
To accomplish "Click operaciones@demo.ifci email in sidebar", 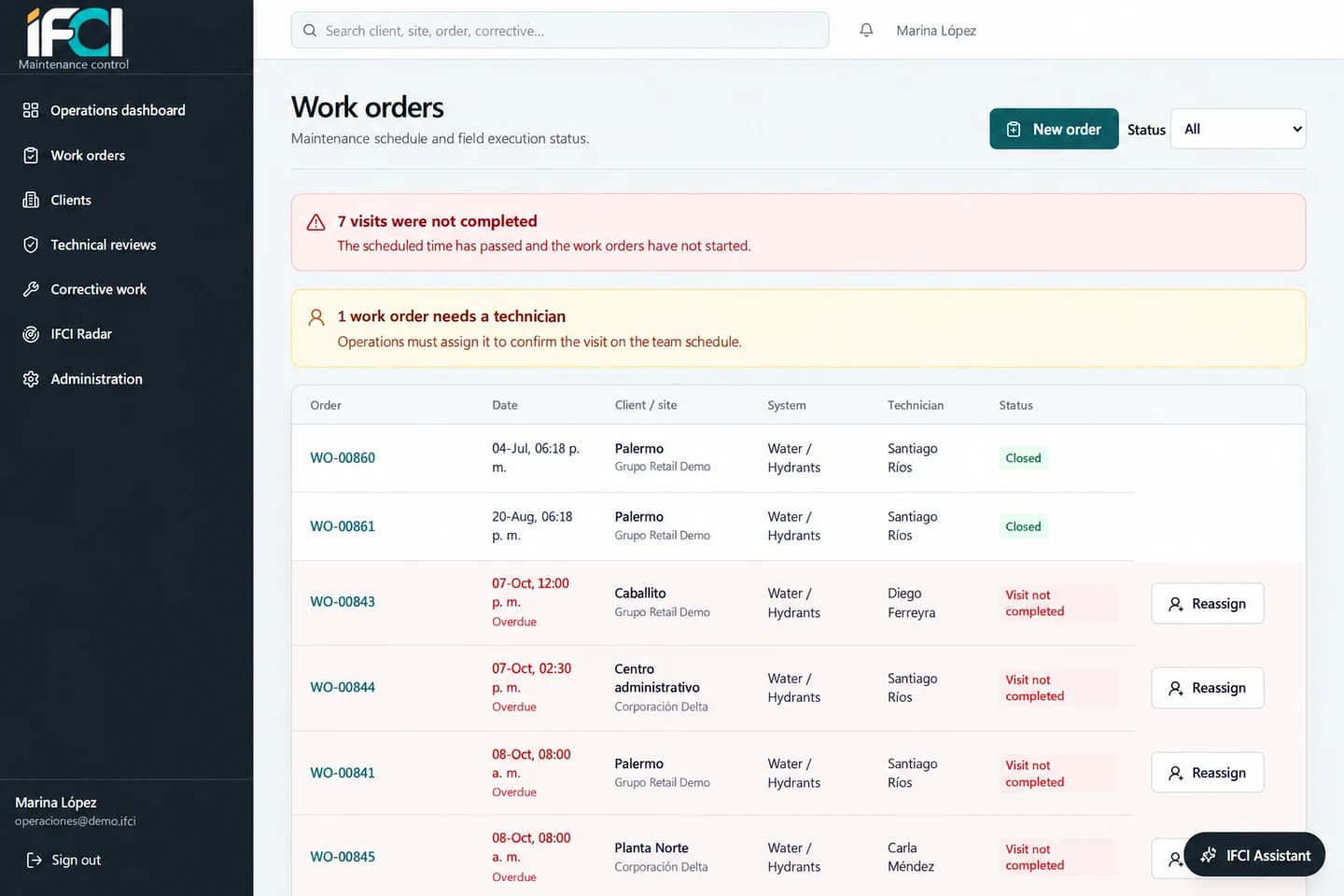I will (x=76, y=821).
